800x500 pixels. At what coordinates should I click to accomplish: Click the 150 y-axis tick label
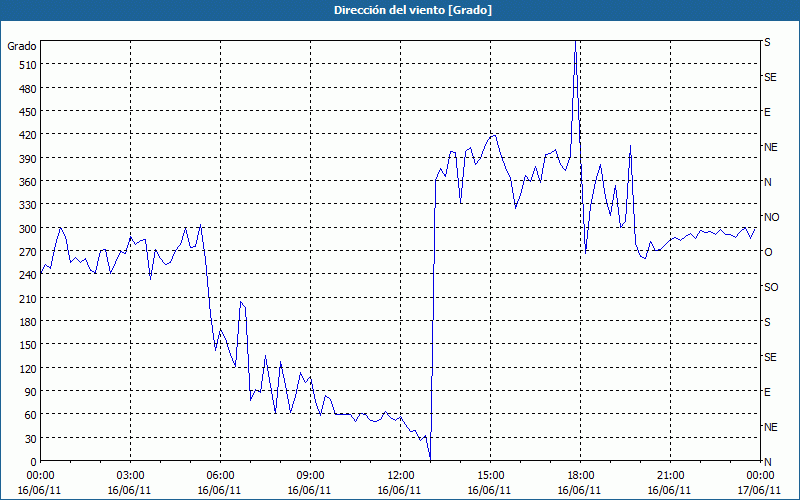click(29, 345)
